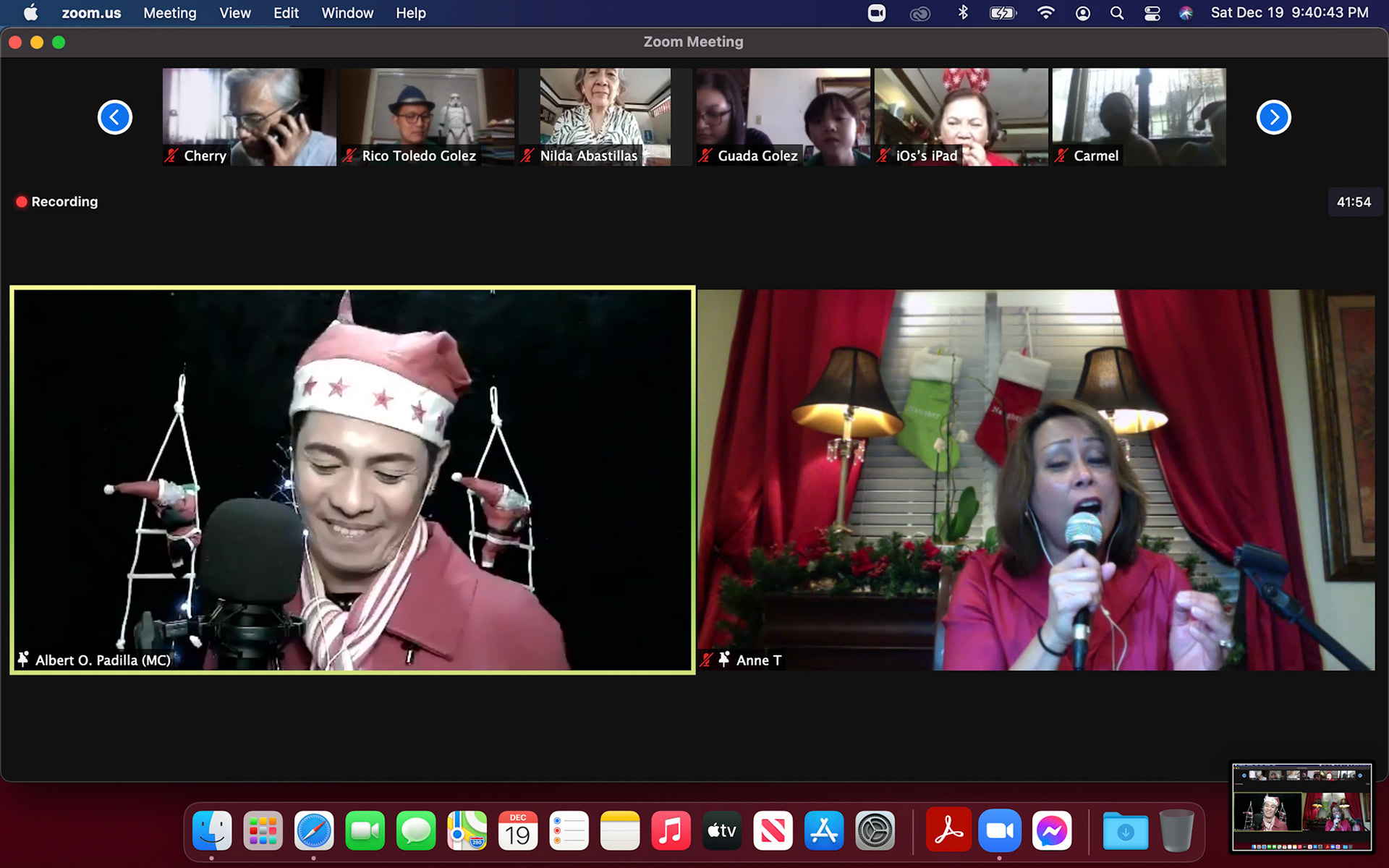Expand the zoom.us application menu
This screenshot has width=1389, height=868.
91,13
